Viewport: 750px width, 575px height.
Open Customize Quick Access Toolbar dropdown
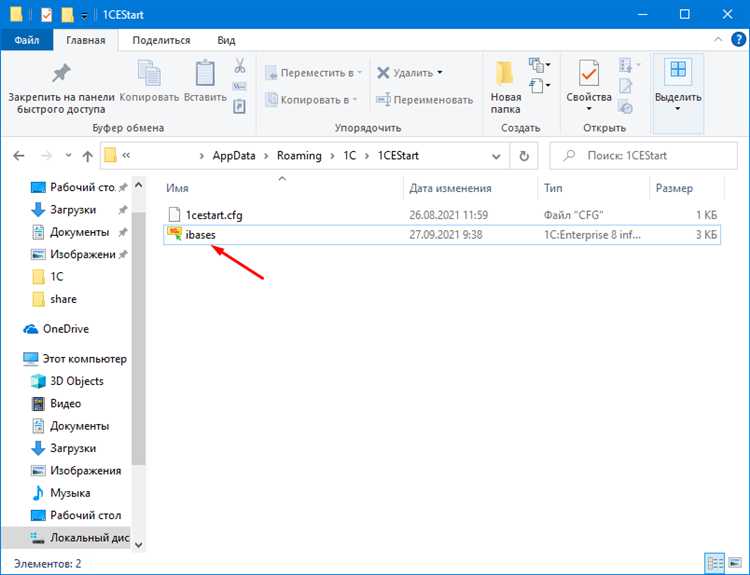click(84, 16)
